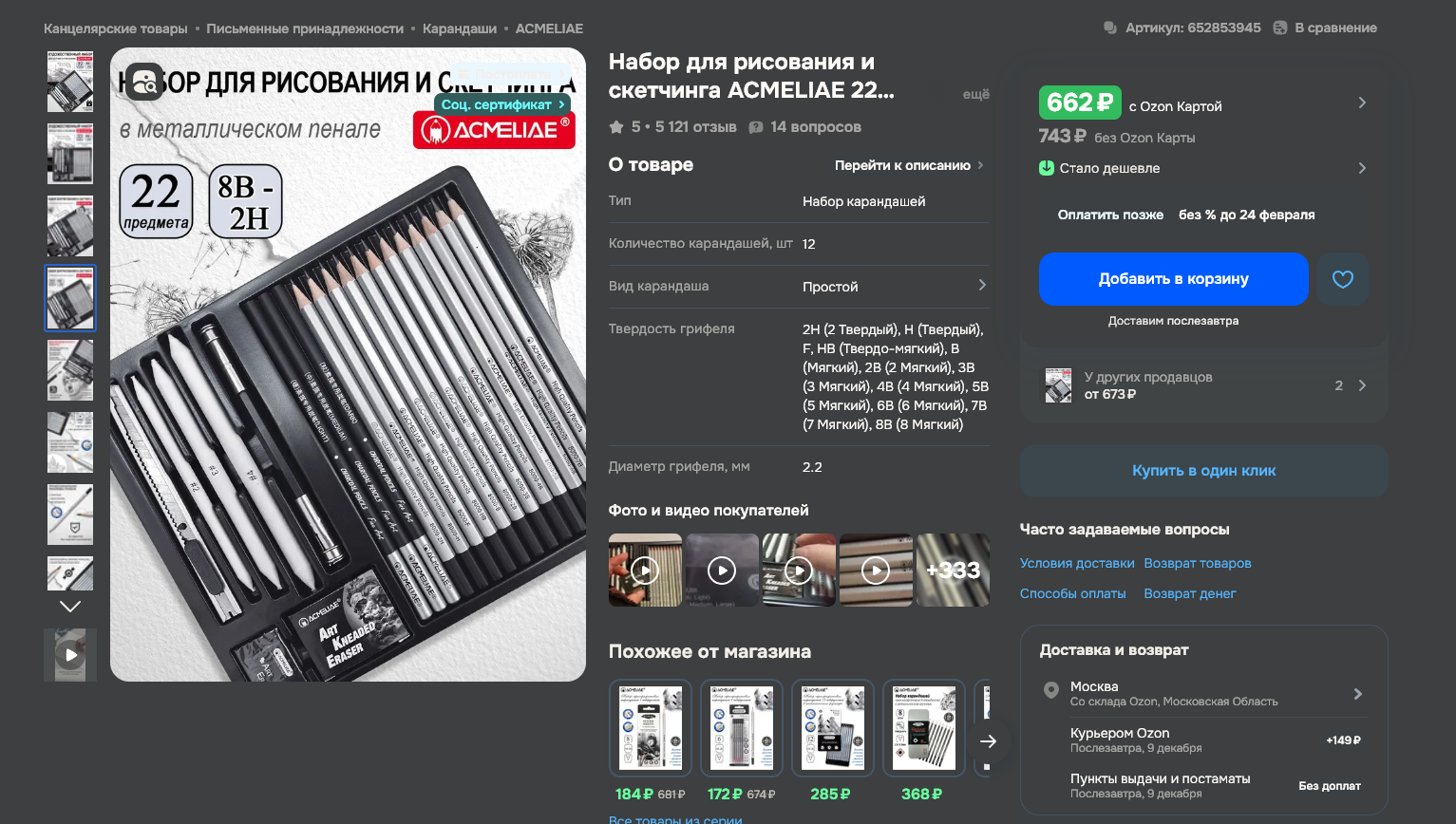
Task: Open visual search icon on product image
Action: (144, 83)
